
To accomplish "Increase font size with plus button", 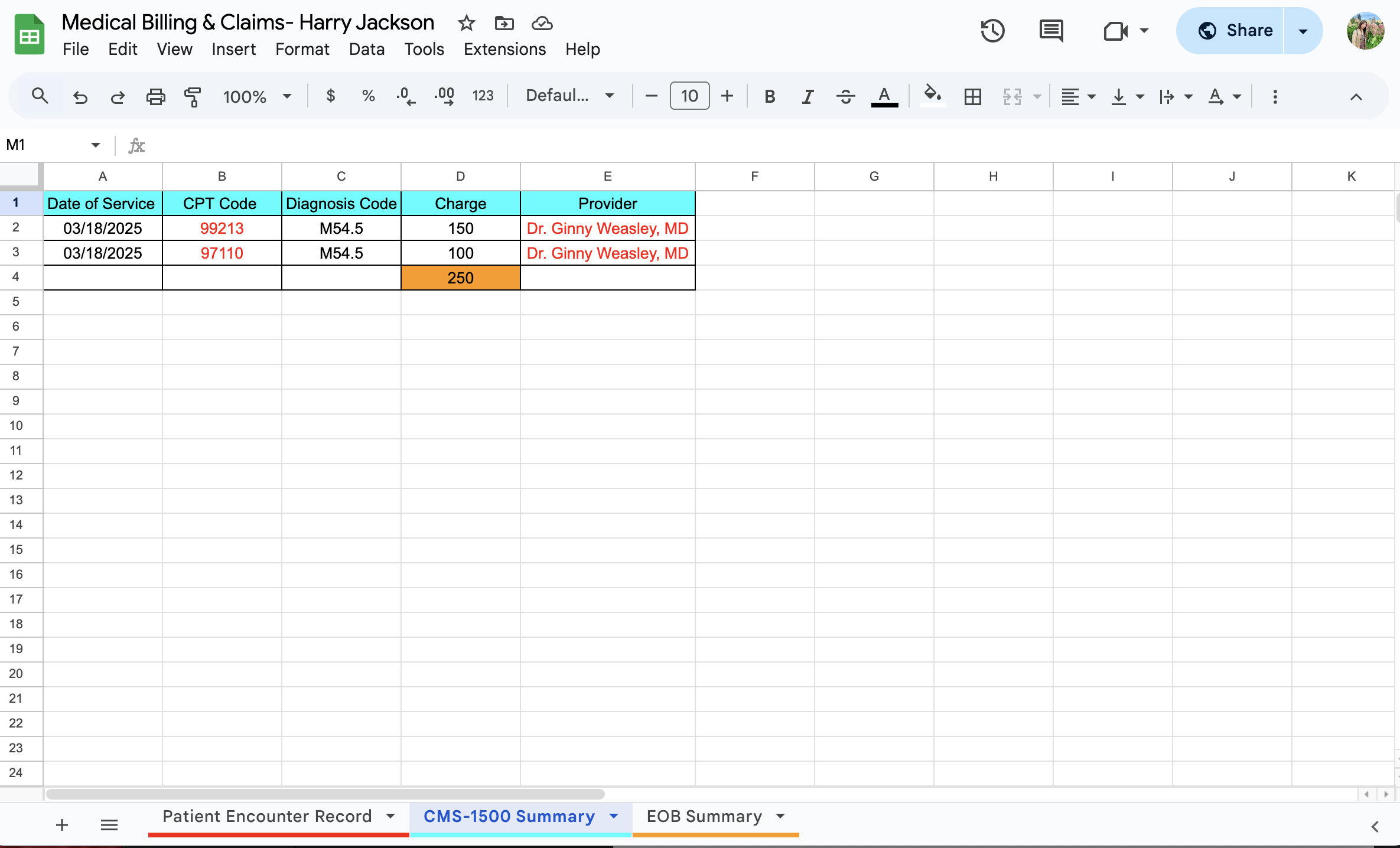I will tap(727, 96).
